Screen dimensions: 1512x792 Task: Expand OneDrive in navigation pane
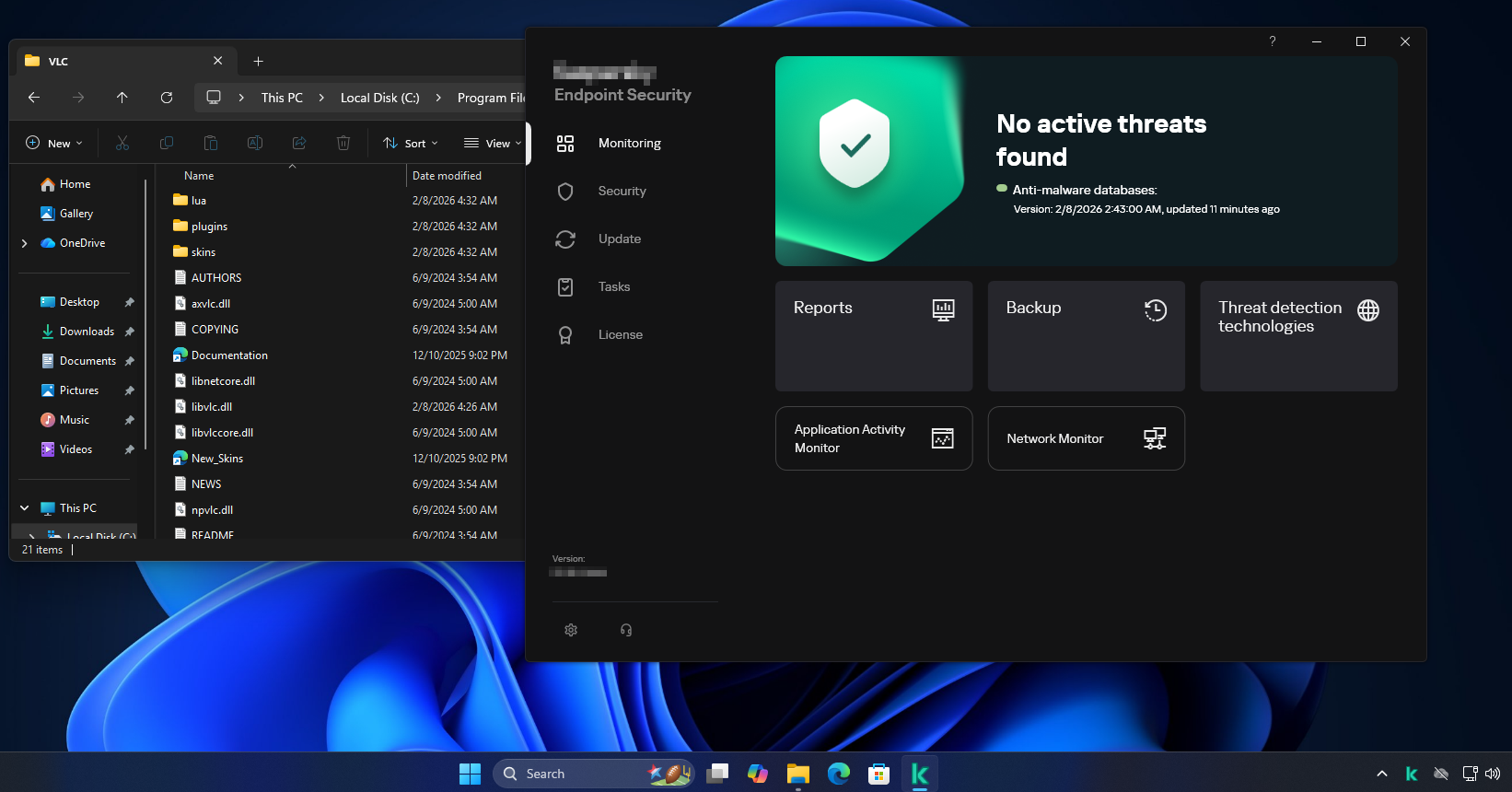[25, 243]
